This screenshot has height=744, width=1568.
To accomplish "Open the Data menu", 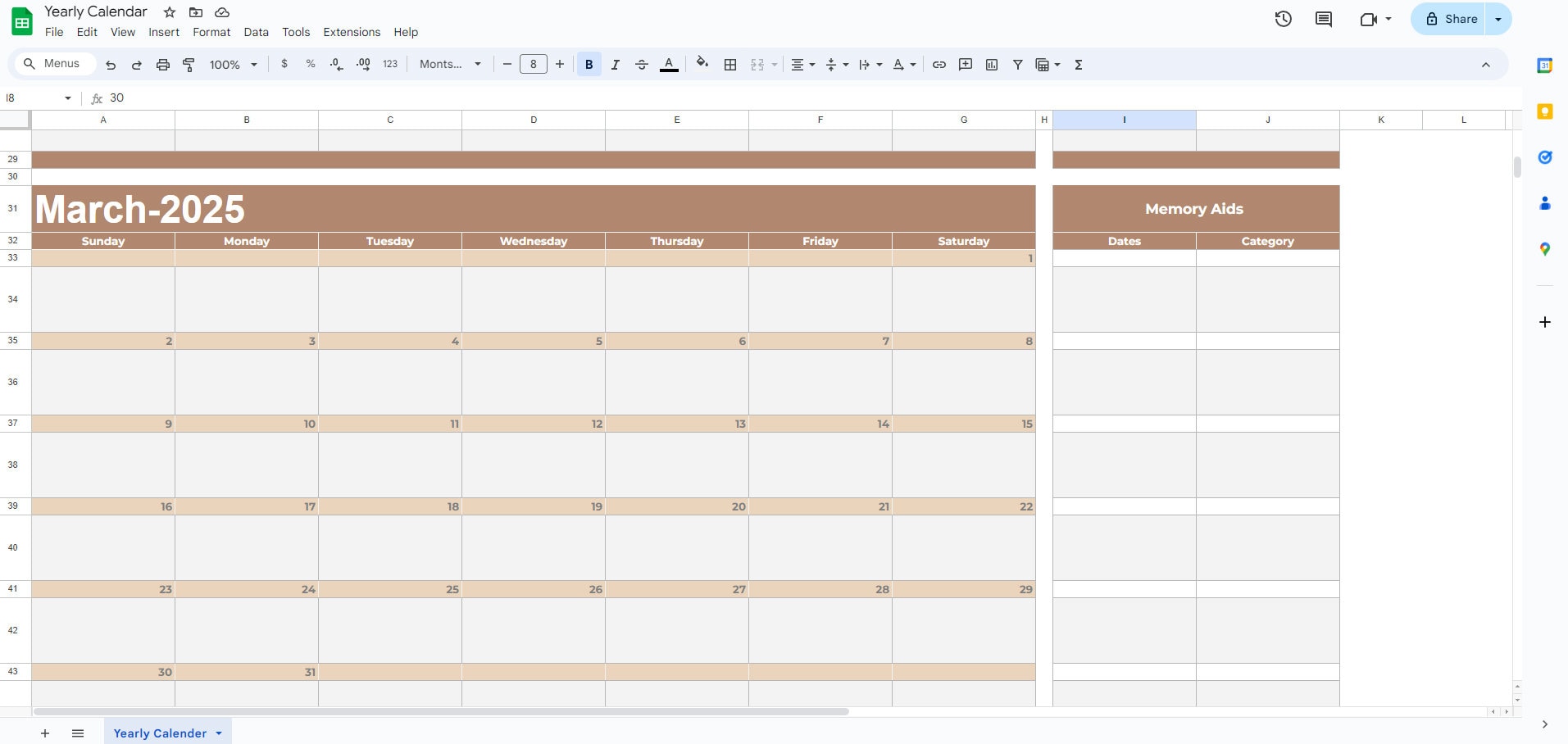I will click(256, 32).
